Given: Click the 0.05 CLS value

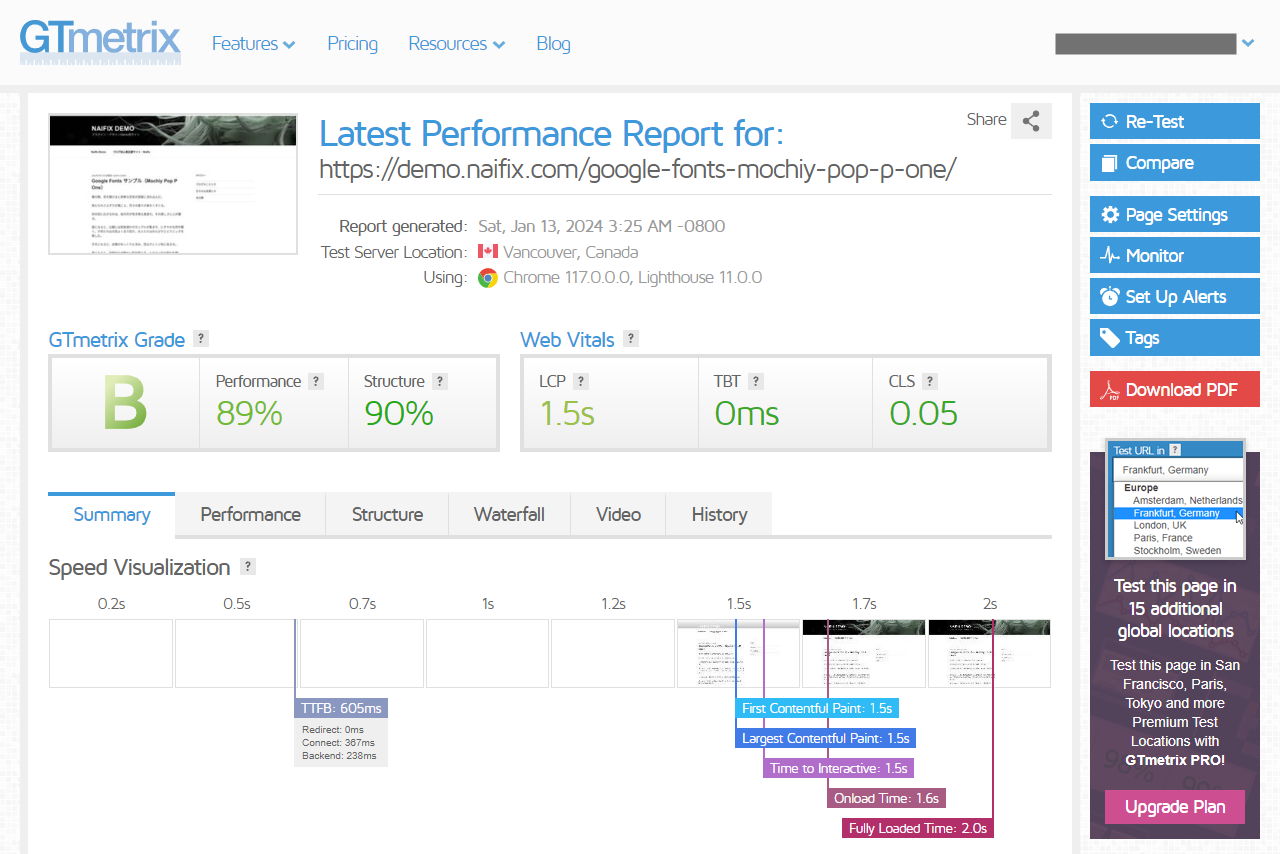Looking at the screenshot, I should [923, 413].
